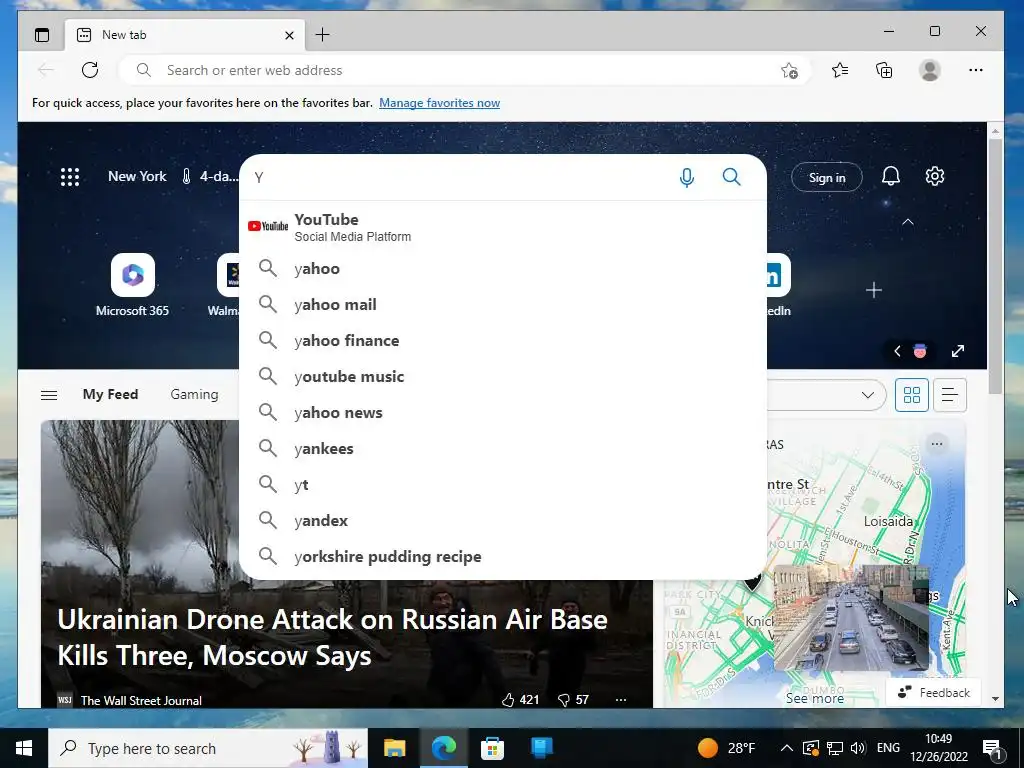
Task: Click the taskbar search box
Action: 208,748
